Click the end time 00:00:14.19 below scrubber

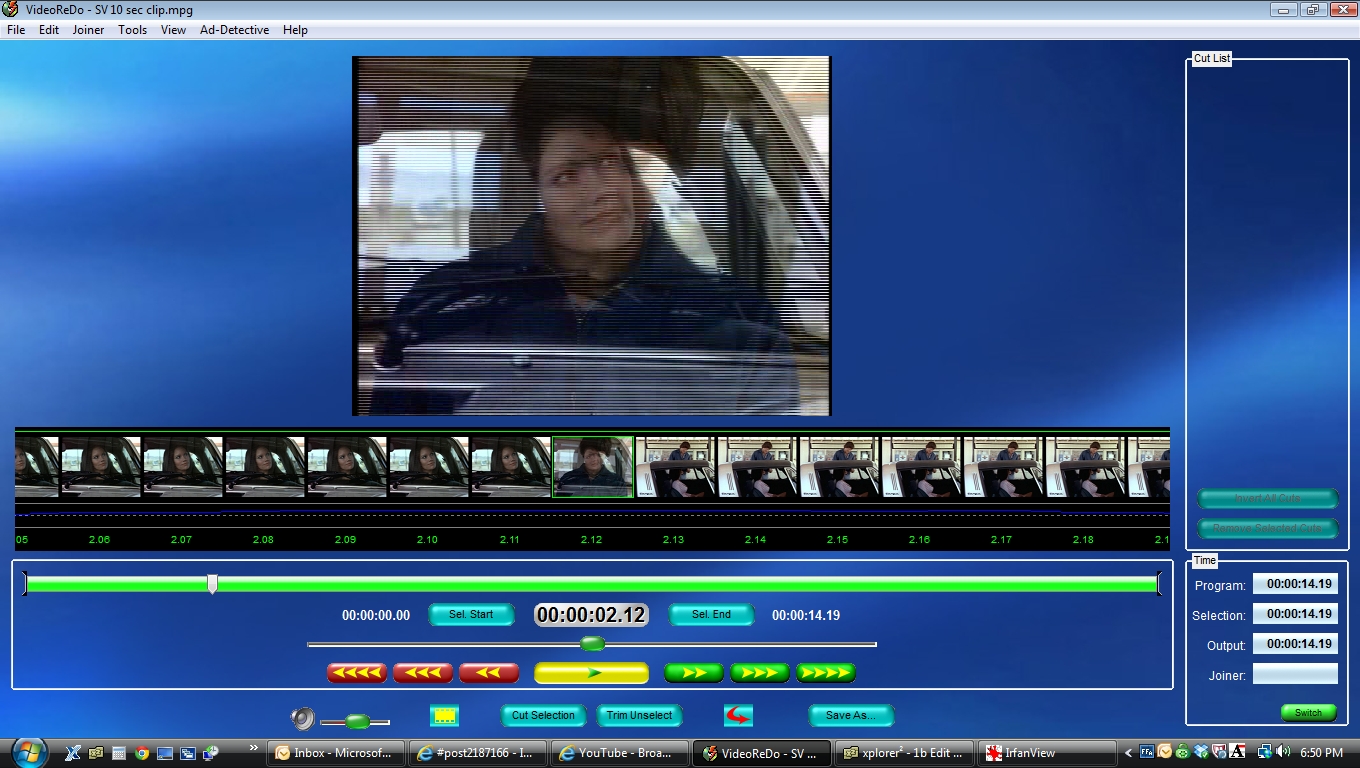[x=806, y=616]
